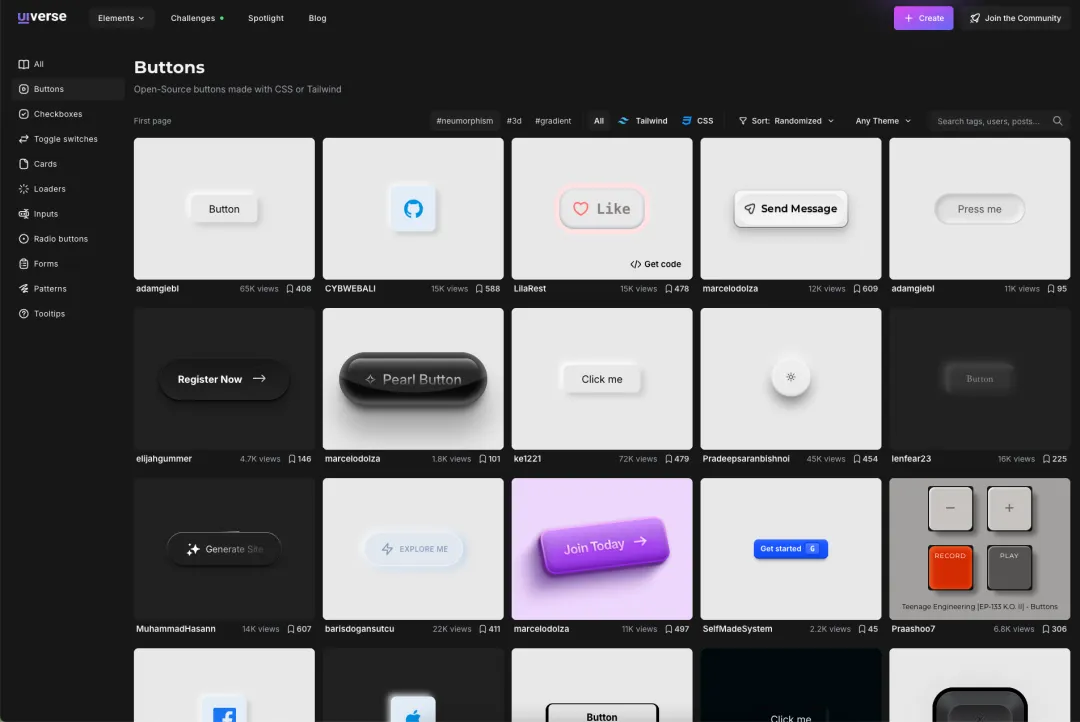Open author barisdogansutcu profile
1080x722 pixels.
tap(360, 629)
